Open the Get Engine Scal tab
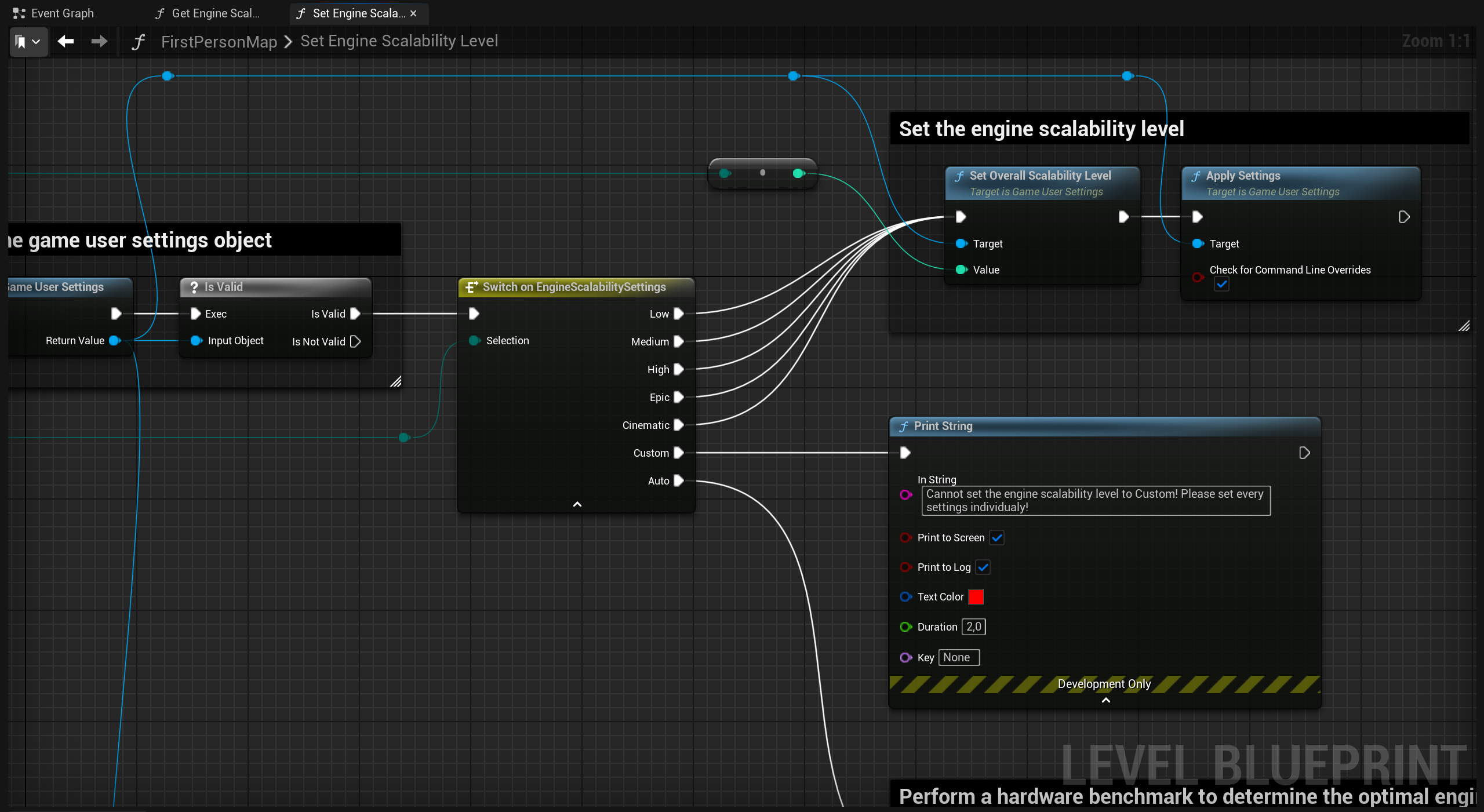The image size is (1484, 812). click(x=215, y=13)
